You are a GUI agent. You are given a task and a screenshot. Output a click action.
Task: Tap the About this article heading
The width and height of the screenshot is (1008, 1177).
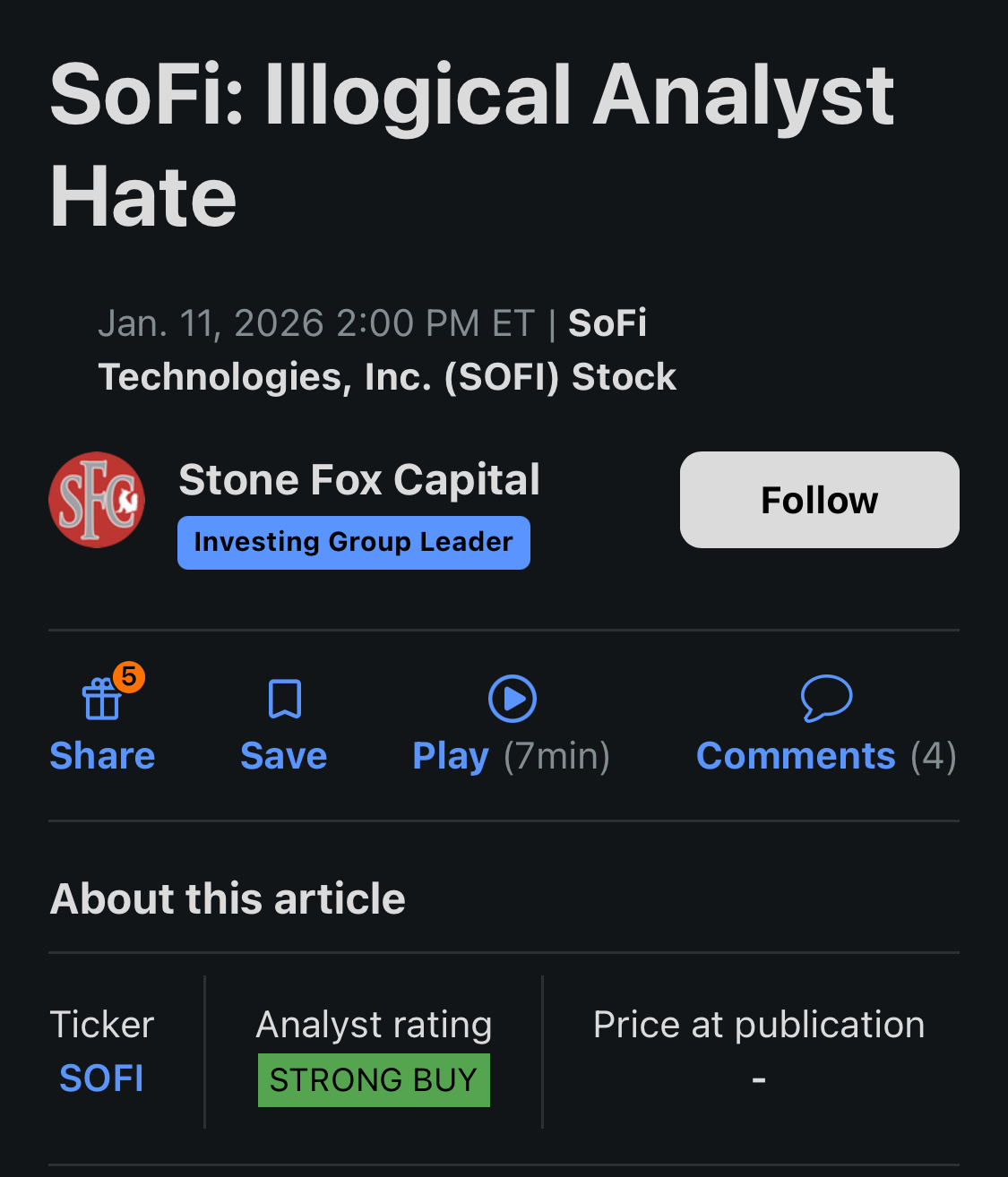(228, 898)
